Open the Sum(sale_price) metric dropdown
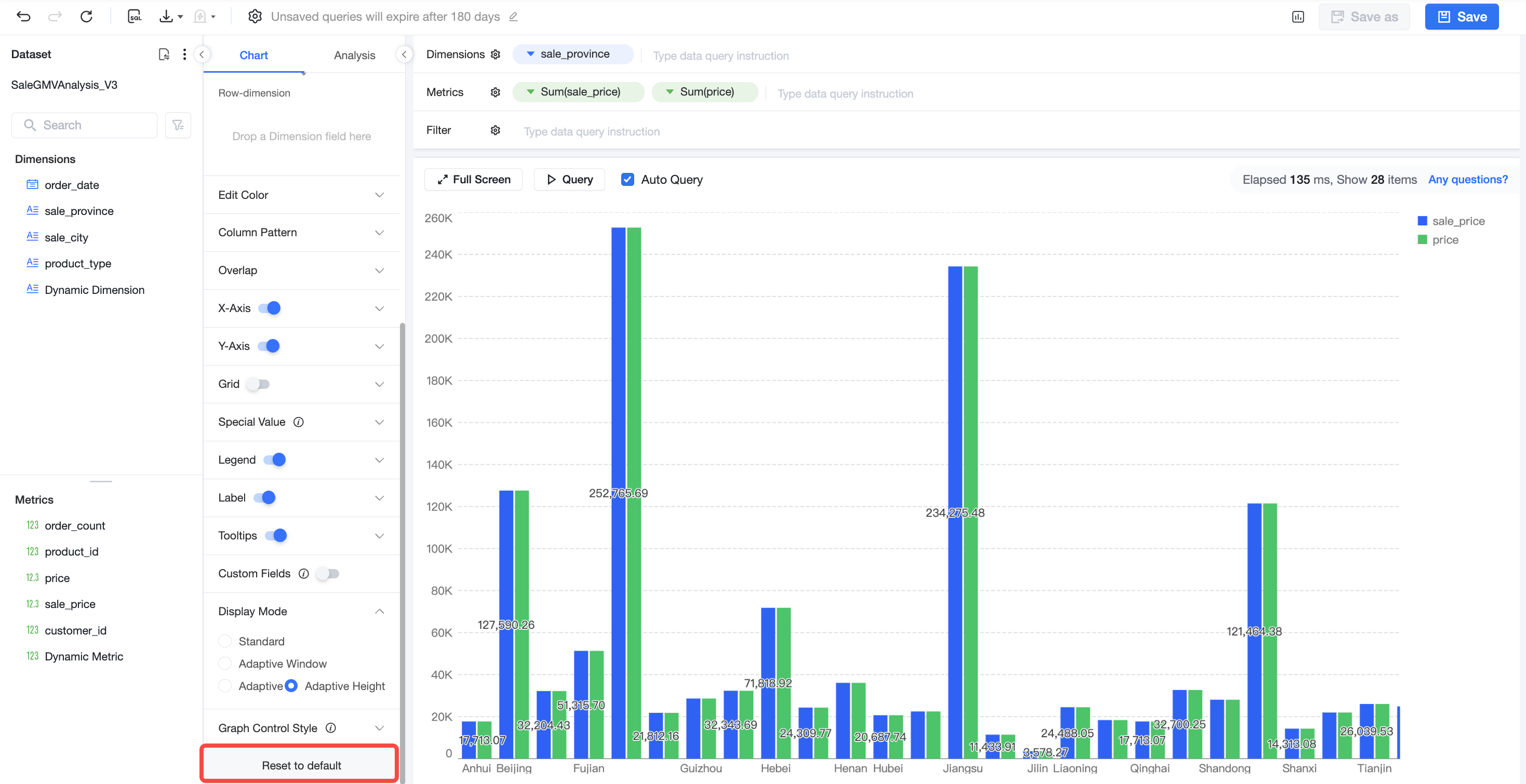Image resolution: width=1526 pixels, height=784 pixels. (x=530, y=92)
